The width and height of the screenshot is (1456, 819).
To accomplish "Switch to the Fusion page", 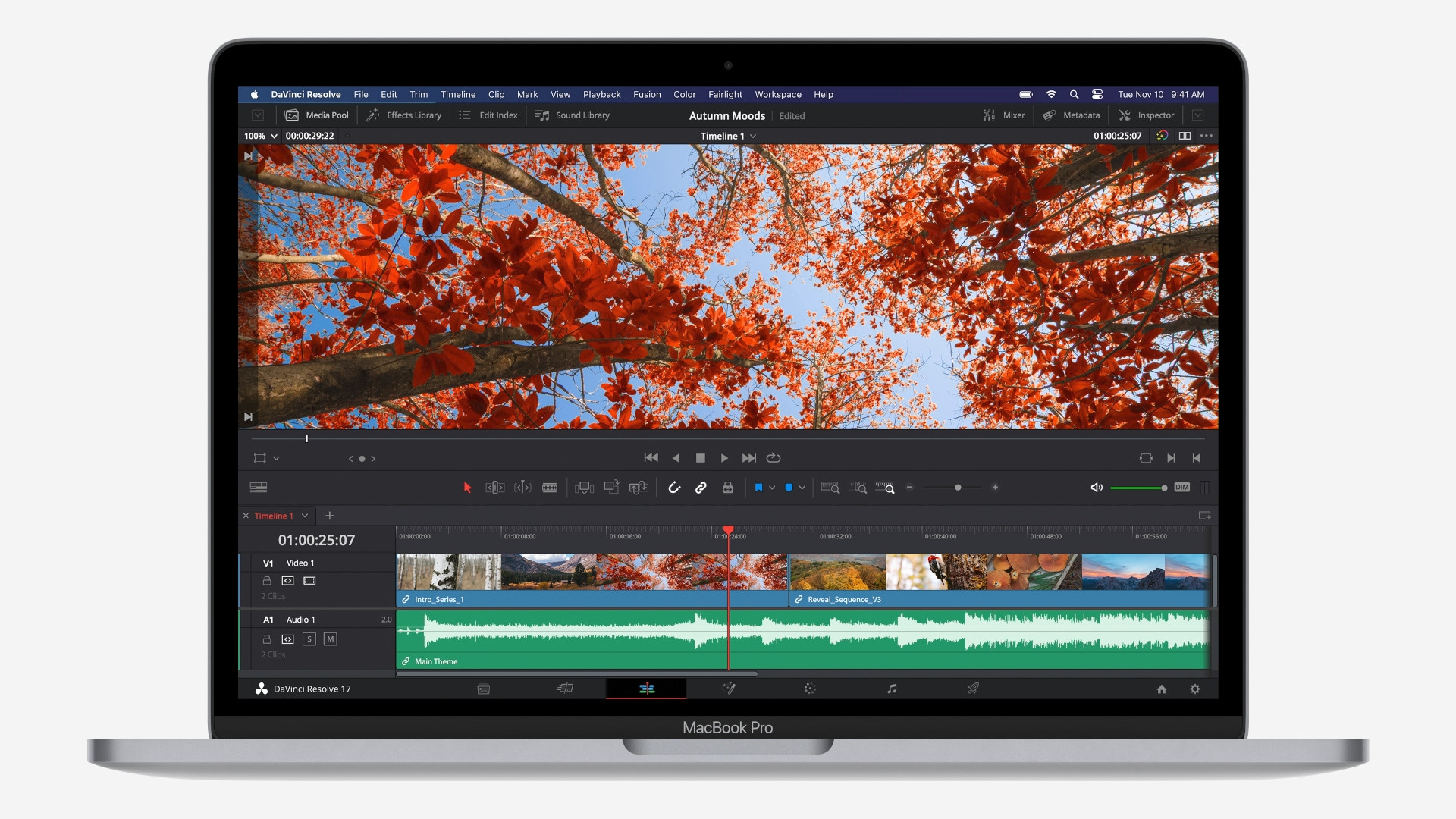I will 730,689.
